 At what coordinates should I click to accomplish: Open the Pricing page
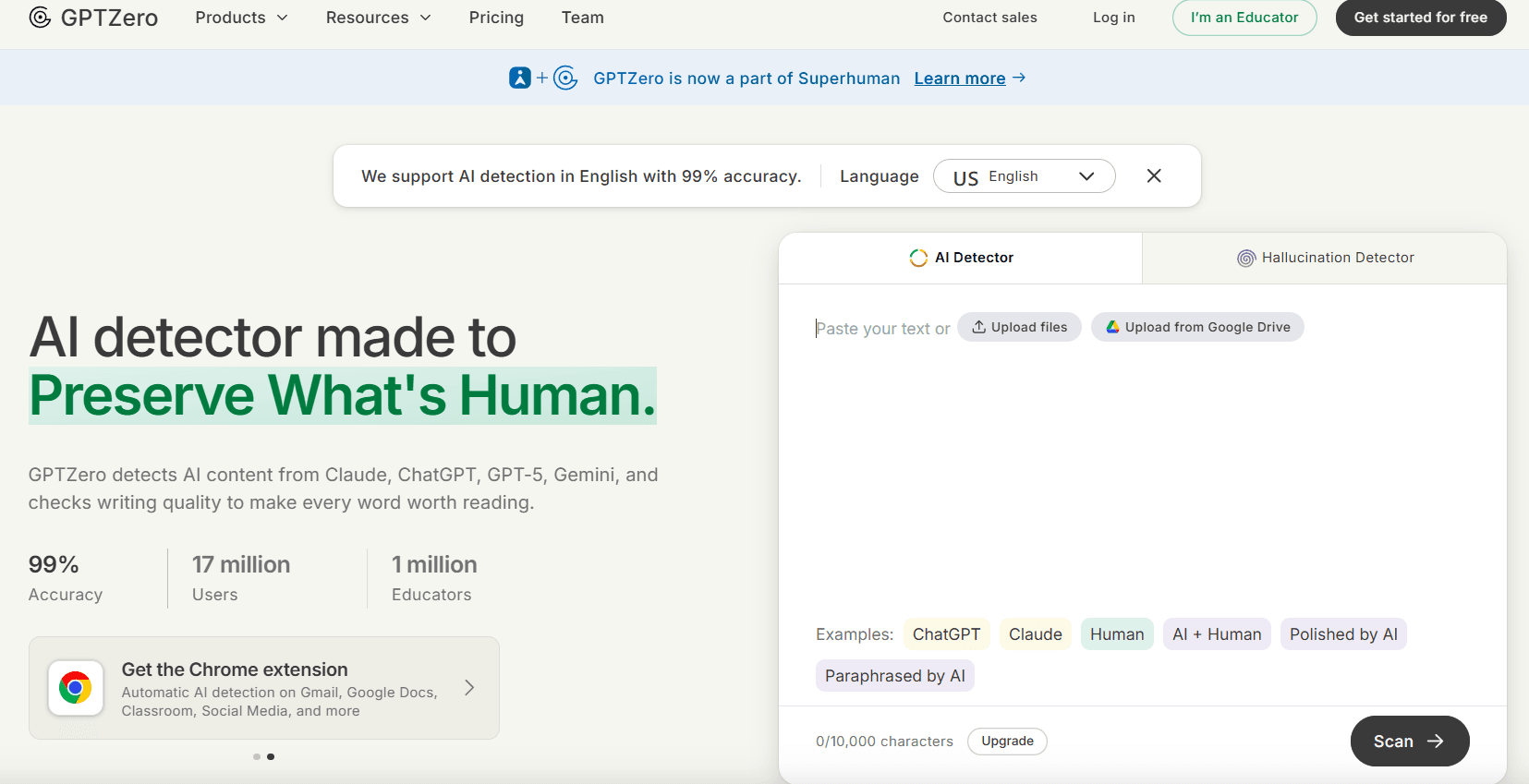496,18
